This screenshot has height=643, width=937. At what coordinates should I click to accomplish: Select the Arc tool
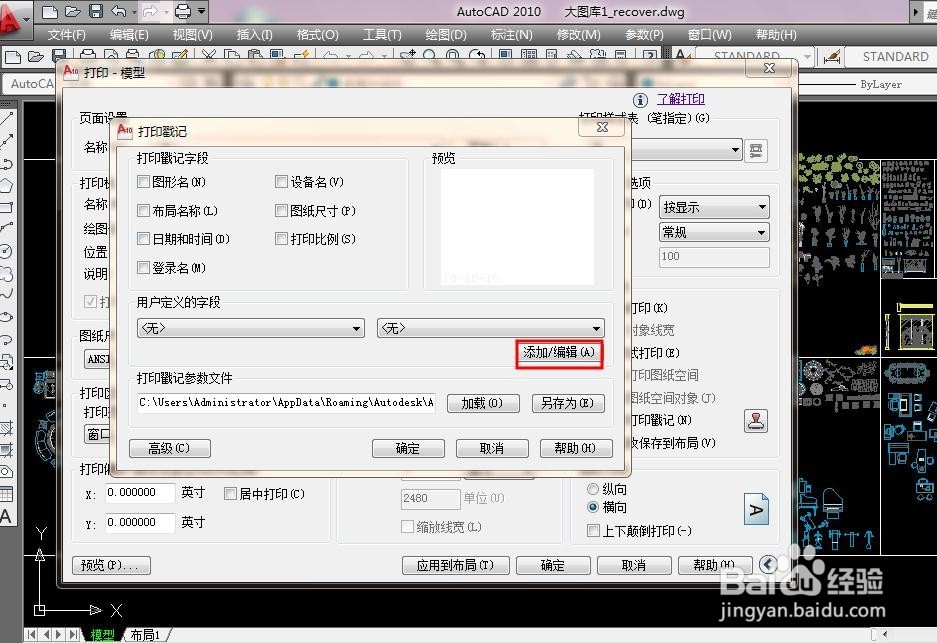click(x=7, y=228)
